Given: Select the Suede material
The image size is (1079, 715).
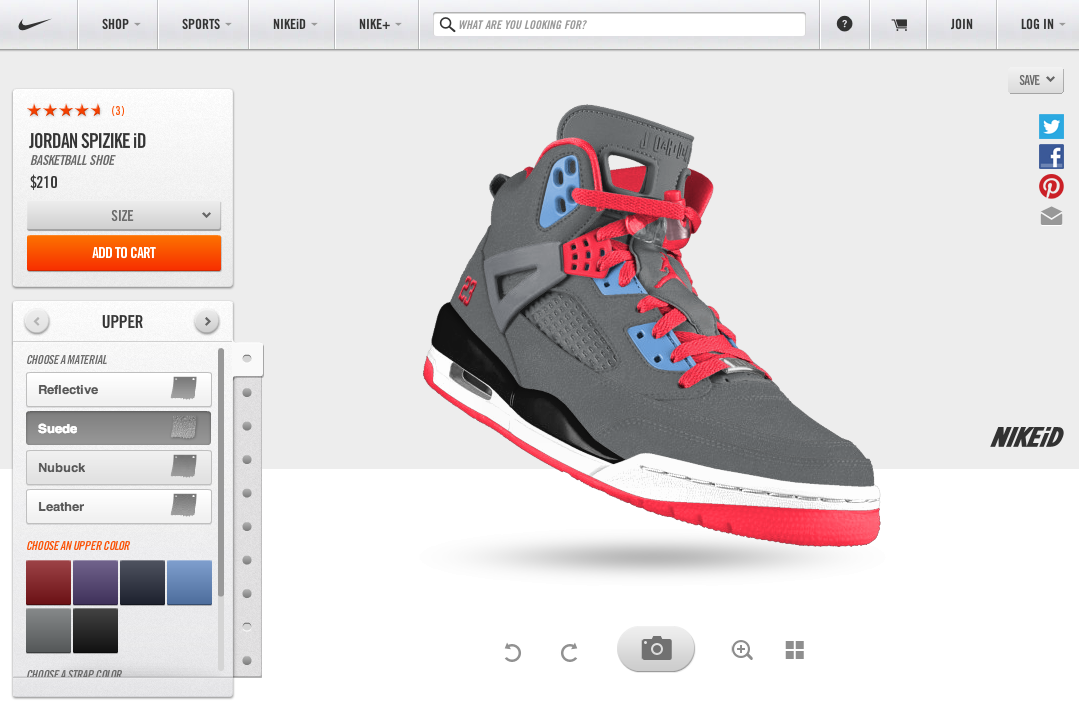Looking at the screenshot, I should coord(118,428).
